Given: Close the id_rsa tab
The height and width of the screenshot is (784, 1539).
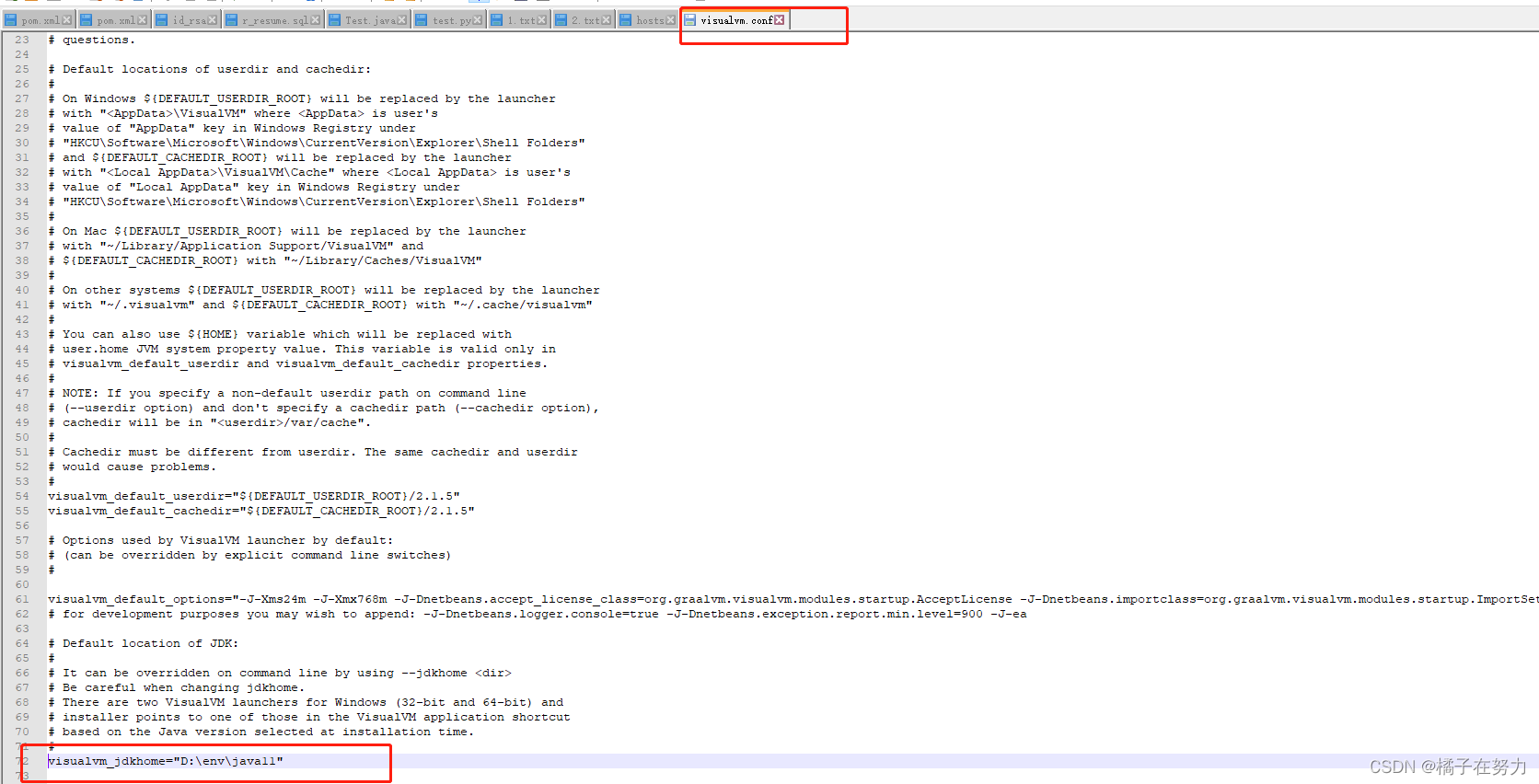Looking at the screenshot, I should coord(213,20).
